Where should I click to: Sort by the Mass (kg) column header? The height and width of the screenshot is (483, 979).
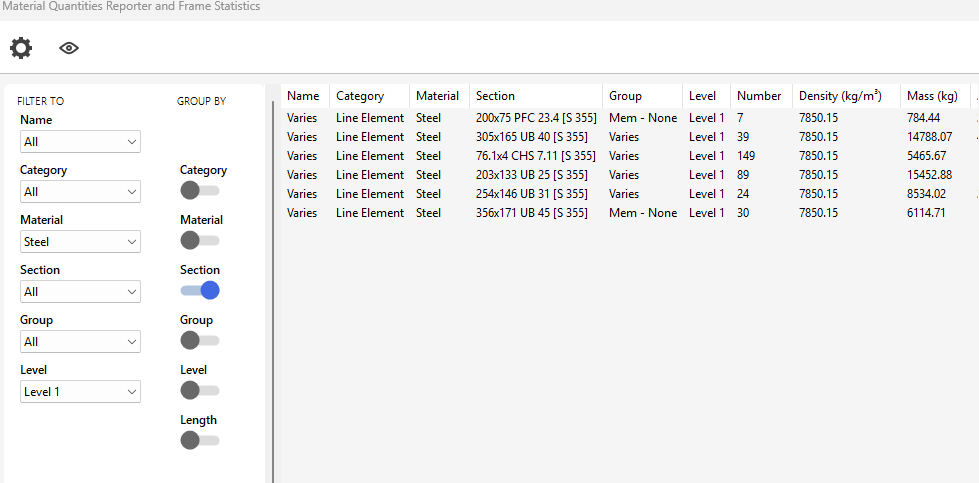tap(935, 96)
